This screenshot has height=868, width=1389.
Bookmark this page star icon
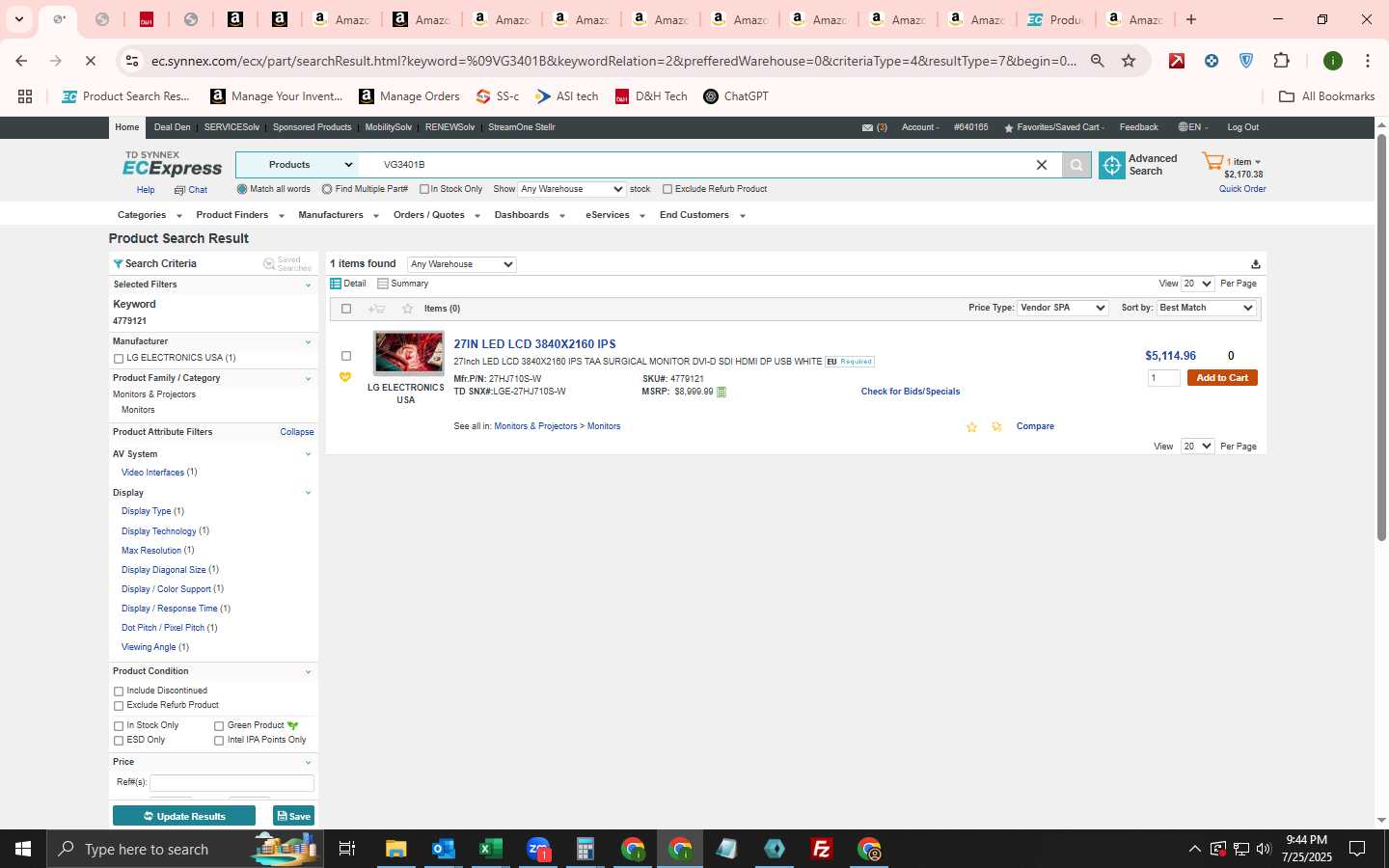point(1129,61)
